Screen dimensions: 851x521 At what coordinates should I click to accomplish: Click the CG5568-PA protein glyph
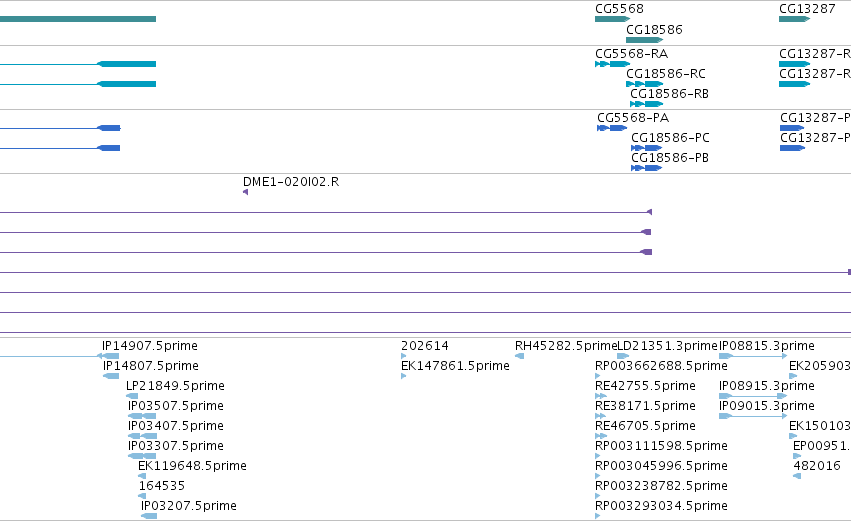click(612, 128)
